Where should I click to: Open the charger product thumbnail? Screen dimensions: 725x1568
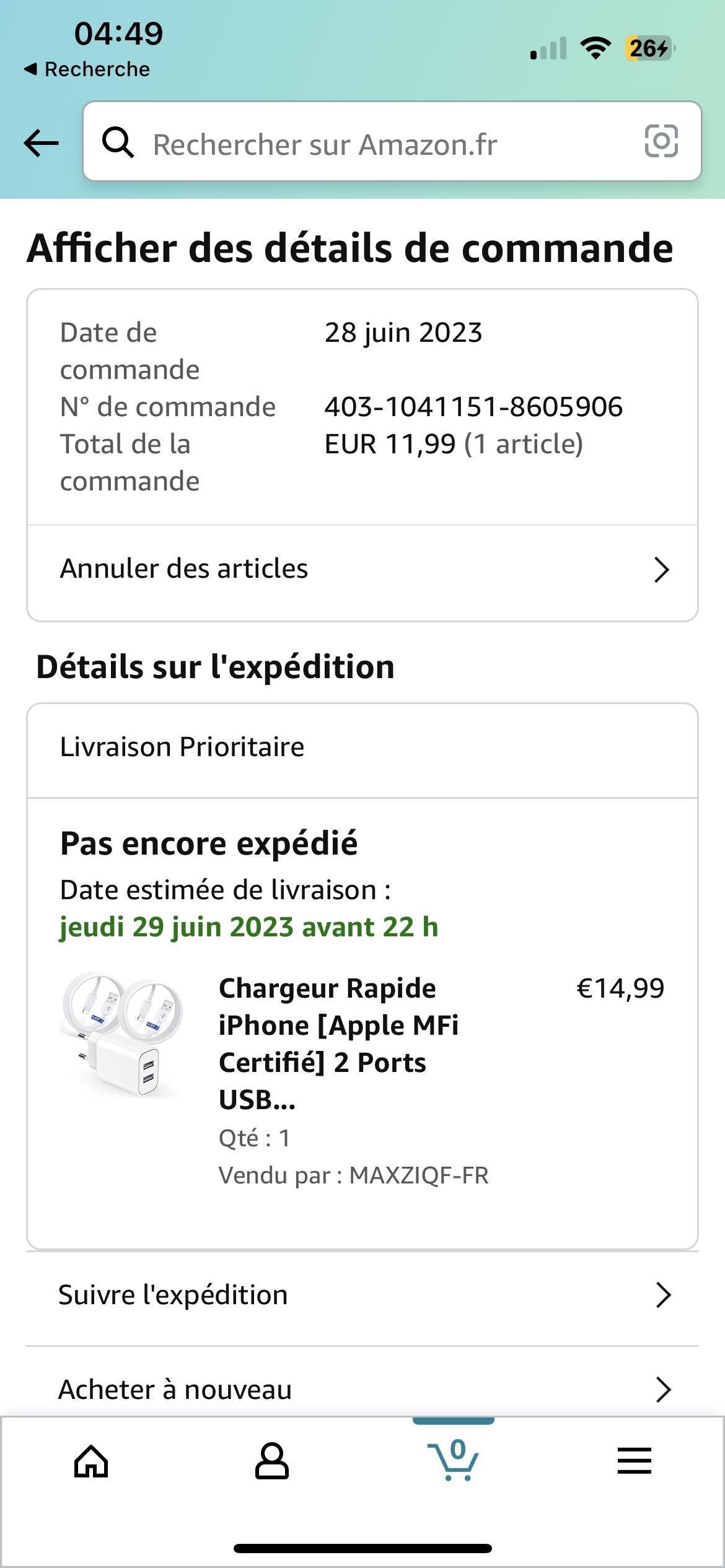[x=121, y=1035]
